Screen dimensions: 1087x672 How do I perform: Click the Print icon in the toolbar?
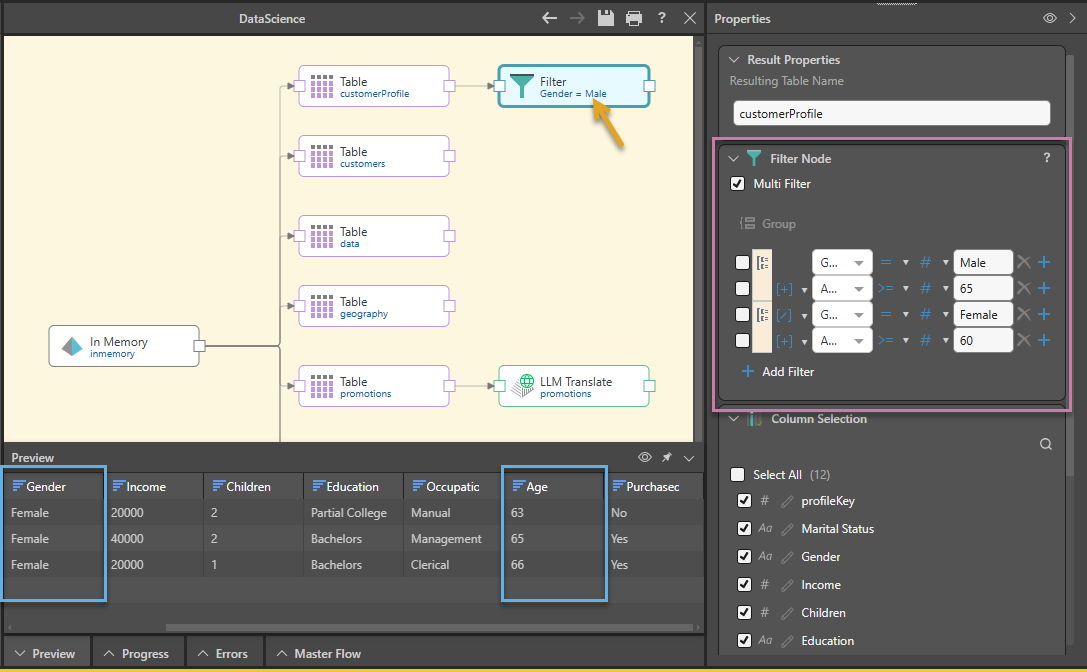click(x=633, y=18)
